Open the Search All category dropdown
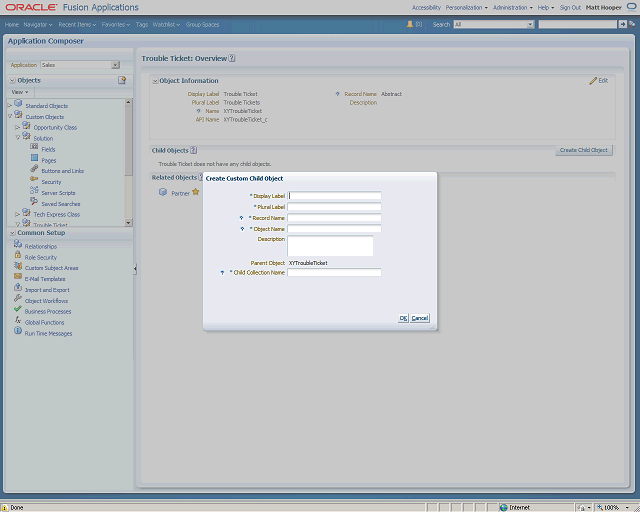 [x=530, y=24]
